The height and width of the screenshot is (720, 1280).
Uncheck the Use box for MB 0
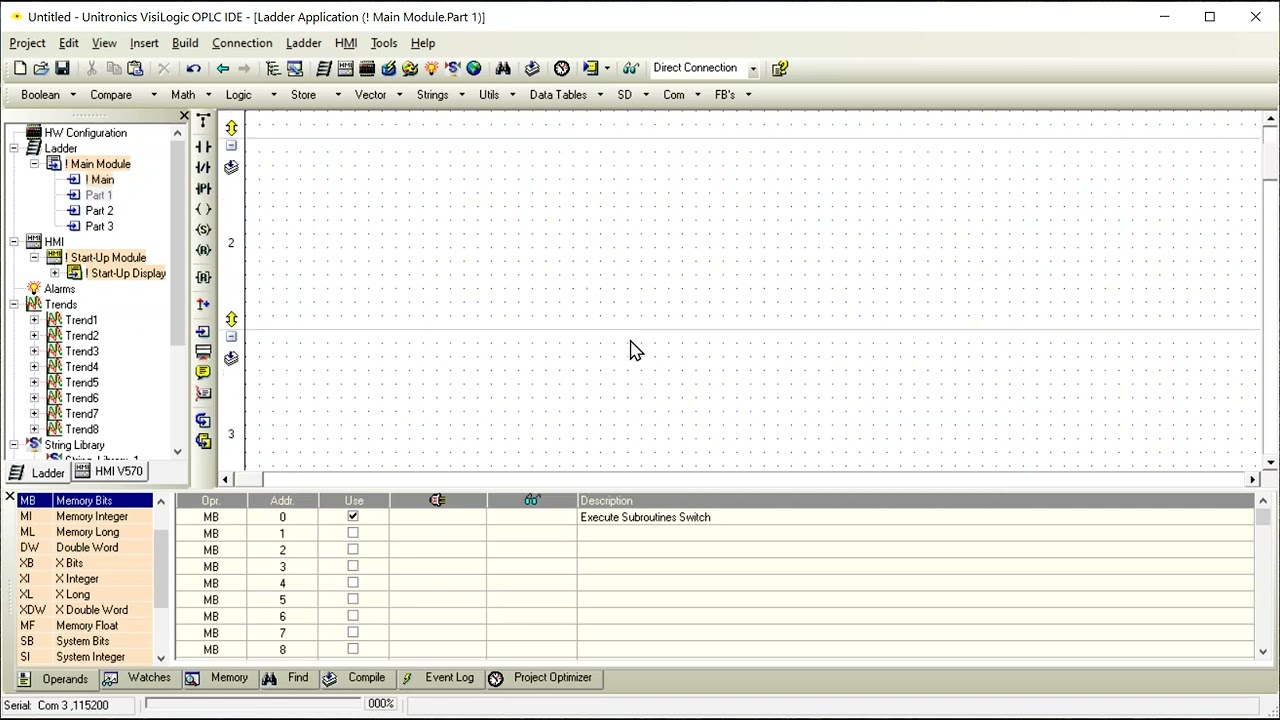point(353,516)
